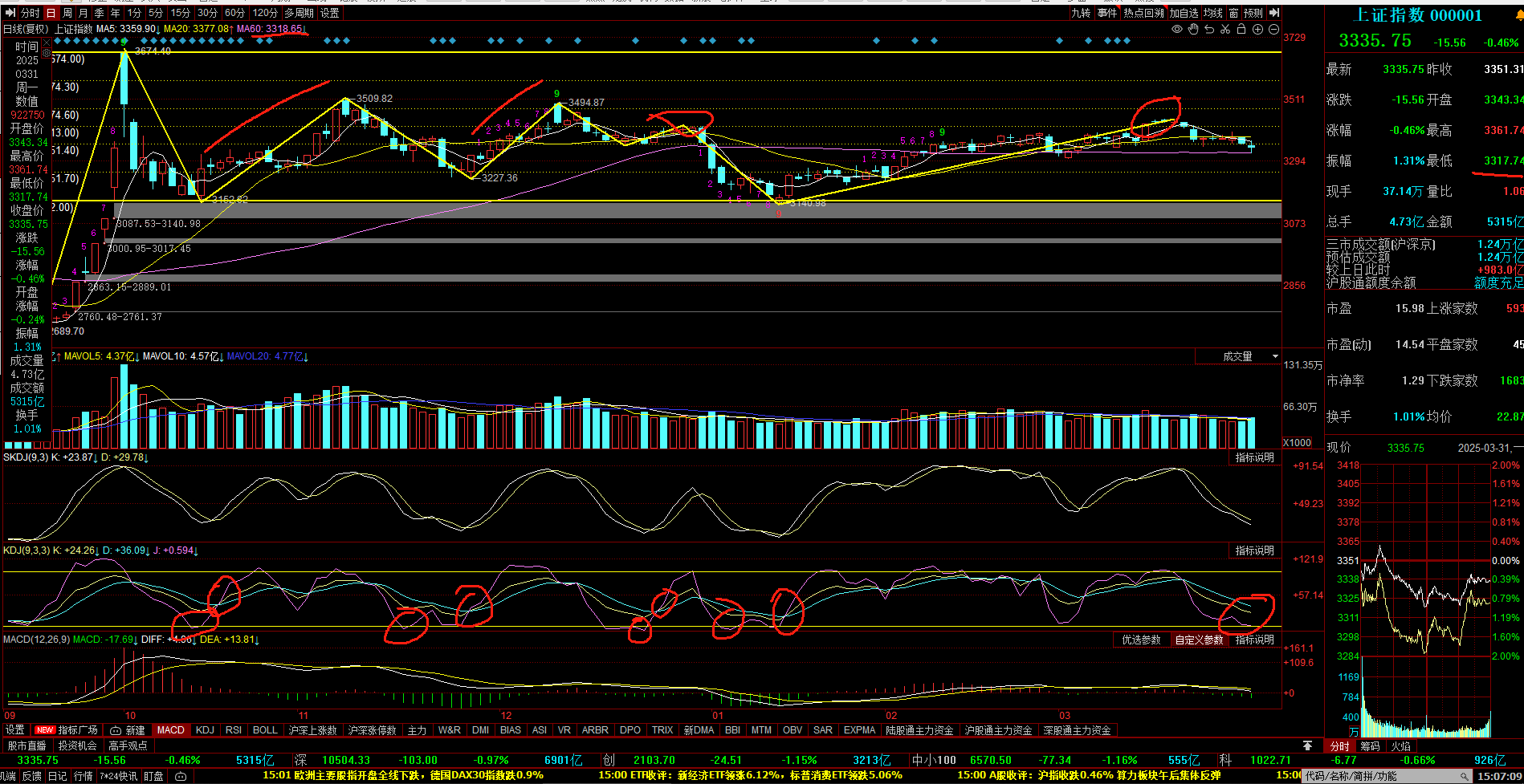Click bottom-left 设置 indicator settings
The height and width of the screenshot is (784, 1524).
(15, 730)
